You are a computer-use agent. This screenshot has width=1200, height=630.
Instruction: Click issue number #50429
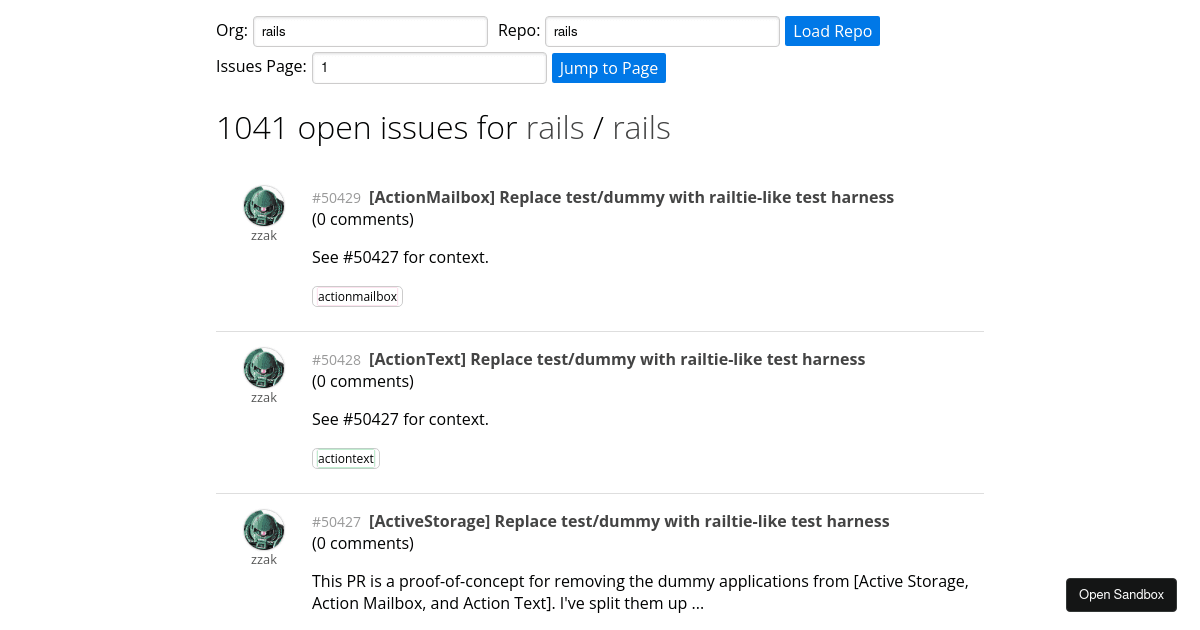click(x=336, y=198)
